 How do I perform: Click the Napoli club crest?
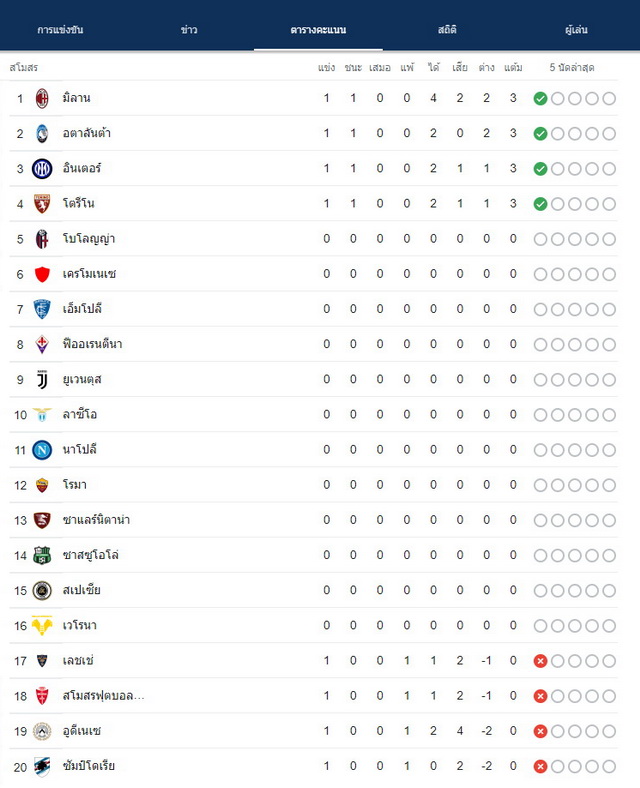(42, 450)
